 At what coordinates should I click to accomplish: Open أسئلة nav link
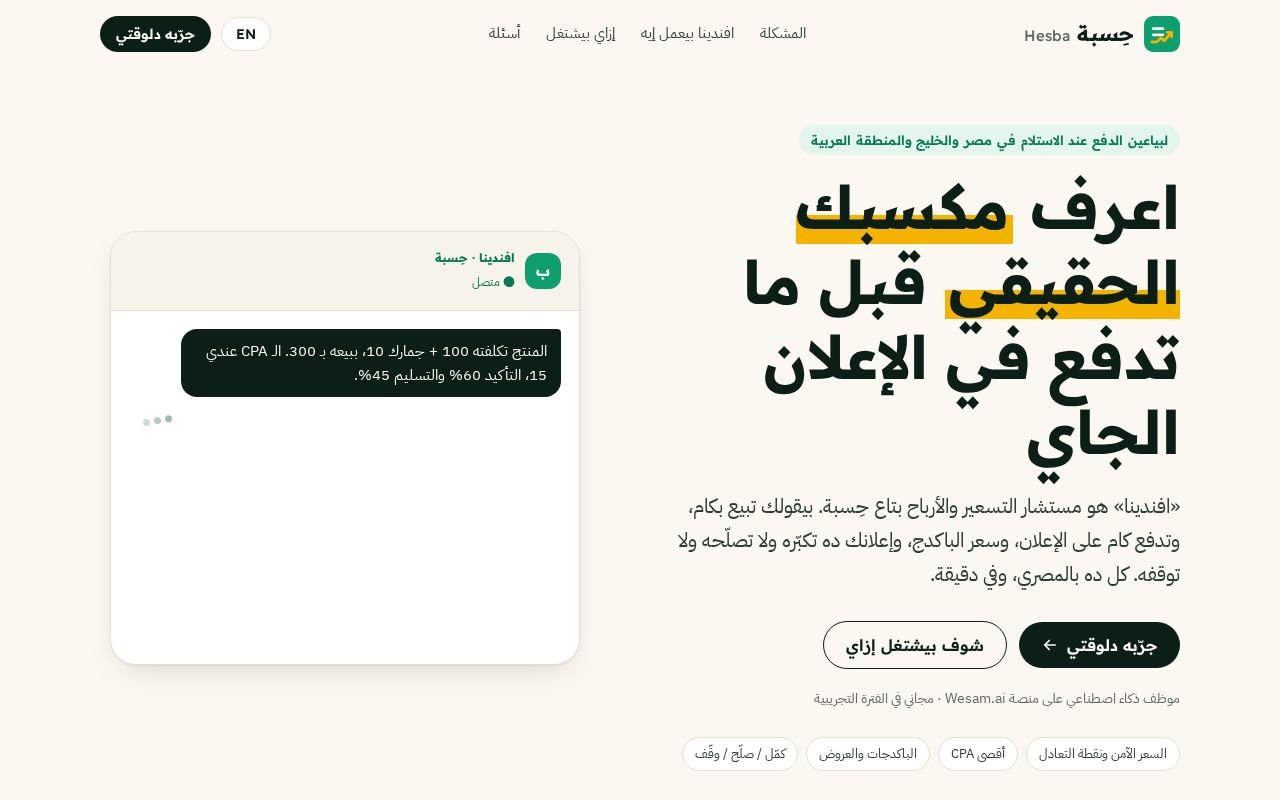point(504,33)
